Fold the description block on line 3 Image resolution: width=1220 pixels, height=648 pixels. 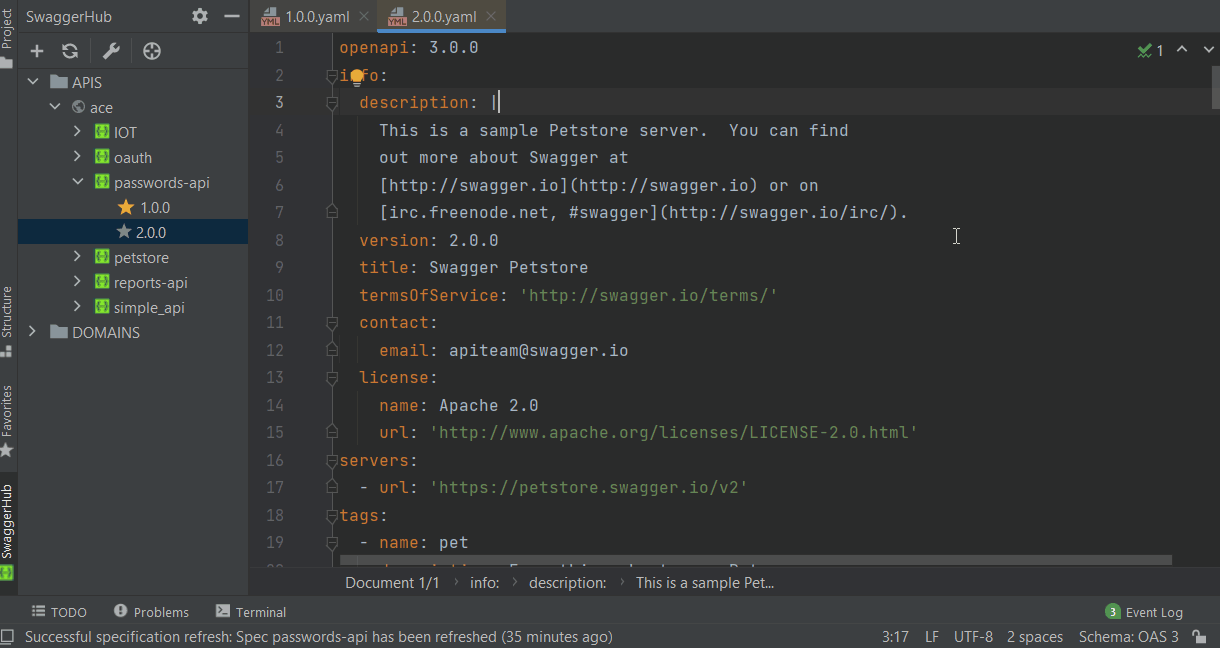[x=332, y=103]
